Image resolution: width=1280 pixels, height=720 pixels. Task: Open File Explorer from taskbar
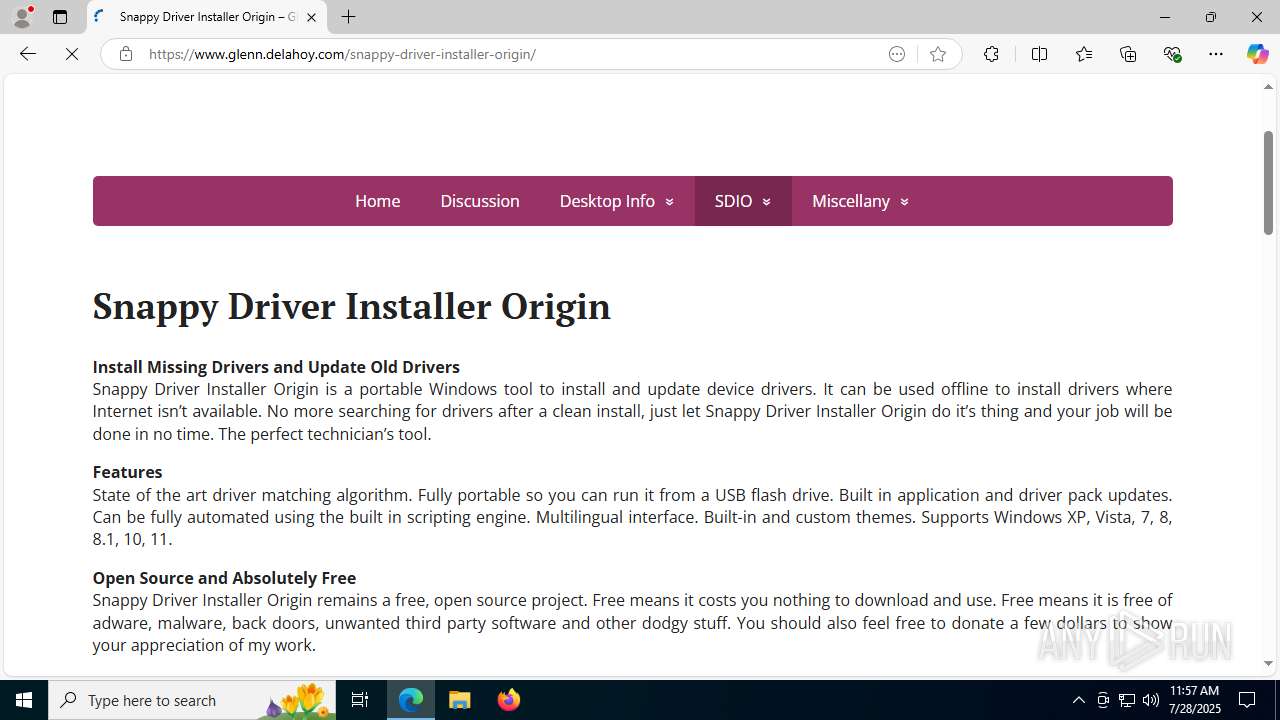[460, 700]
